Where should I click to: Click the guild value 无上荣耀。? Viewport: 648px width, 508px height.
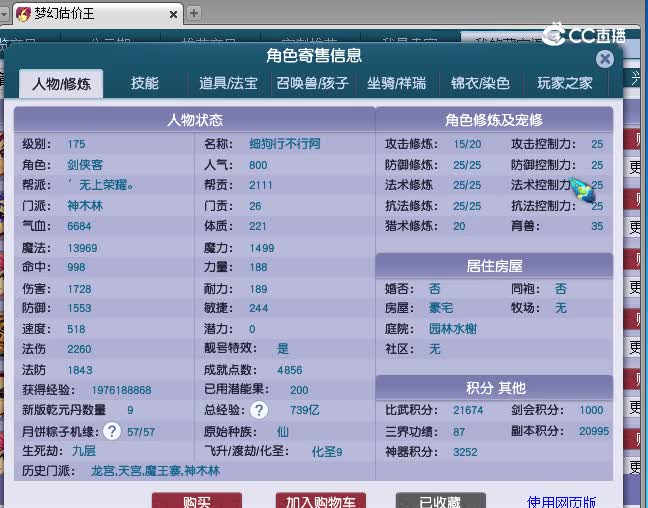[x=107, y=185]
